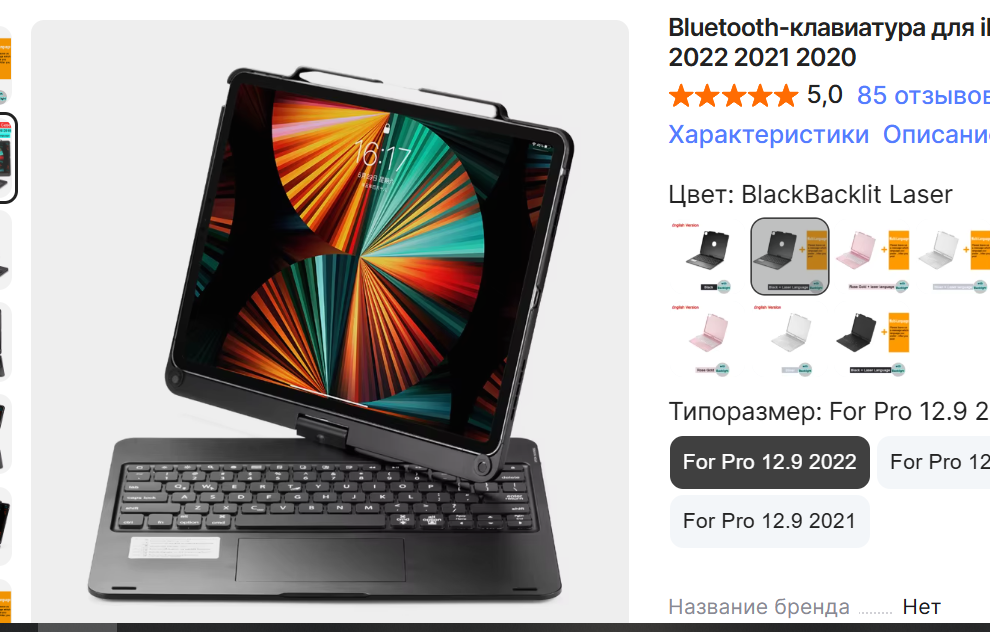990x632 pixels.
Task: Click the highlighted gallery thumbnail in the strip
Action: pos(6,158)
